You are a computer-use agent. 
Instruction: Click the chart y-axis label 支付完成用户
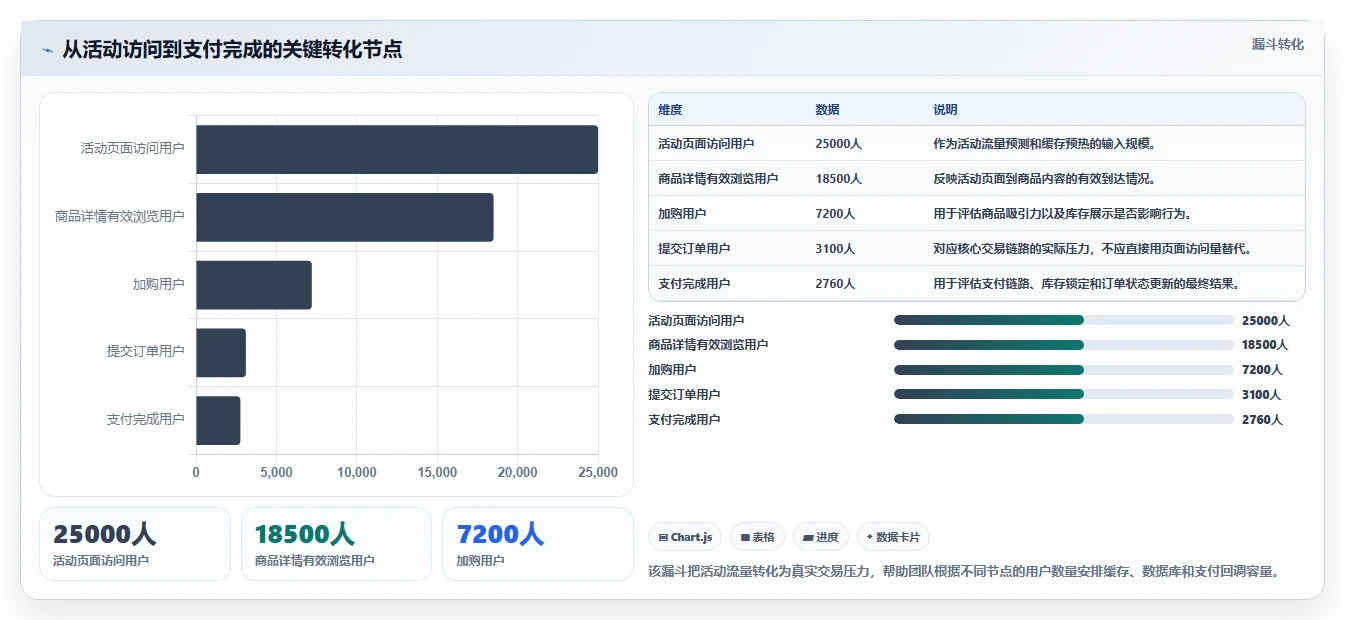tap(146, 420)
